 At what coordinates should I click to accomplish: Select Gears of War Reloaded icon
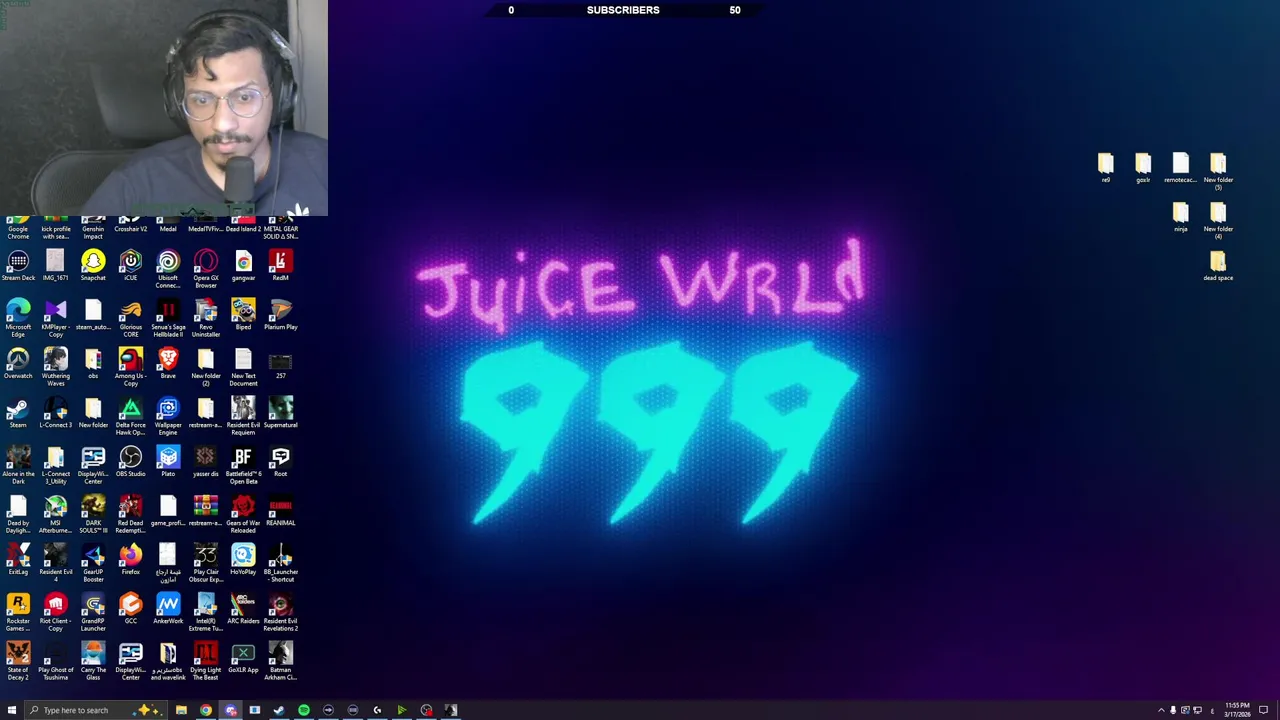pyautogui.click(x=243, y=515)
